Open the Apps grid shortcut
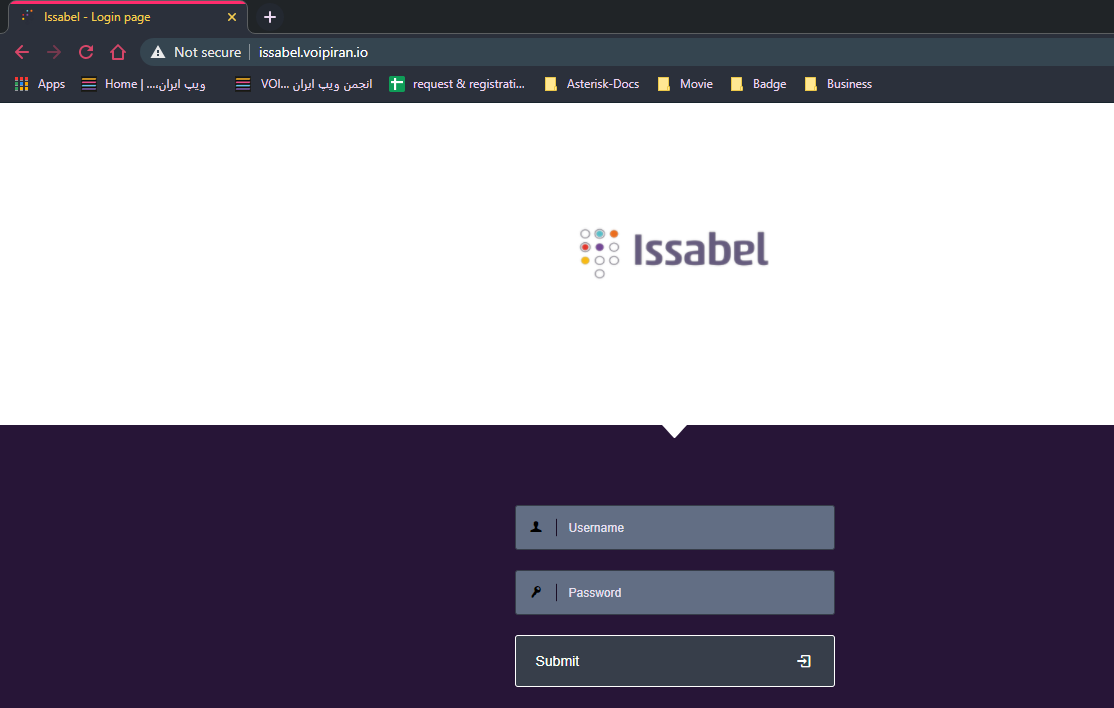The height and width of the screenshot is (708, 1114). [40, 84]
